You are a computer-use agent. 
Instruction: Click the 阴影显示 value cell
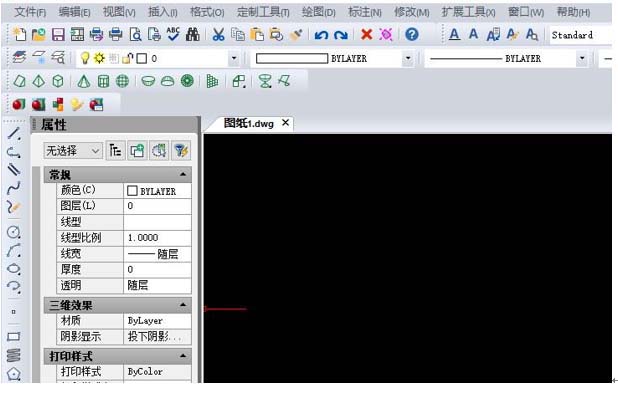tap(158, 336)
